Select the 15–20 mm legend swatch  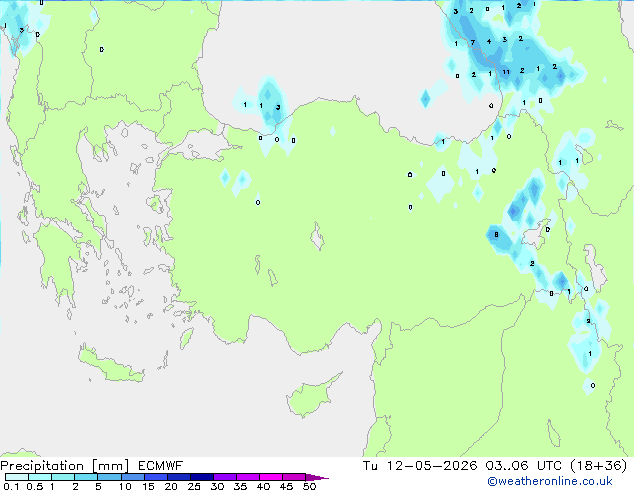(x=156, y=477)
